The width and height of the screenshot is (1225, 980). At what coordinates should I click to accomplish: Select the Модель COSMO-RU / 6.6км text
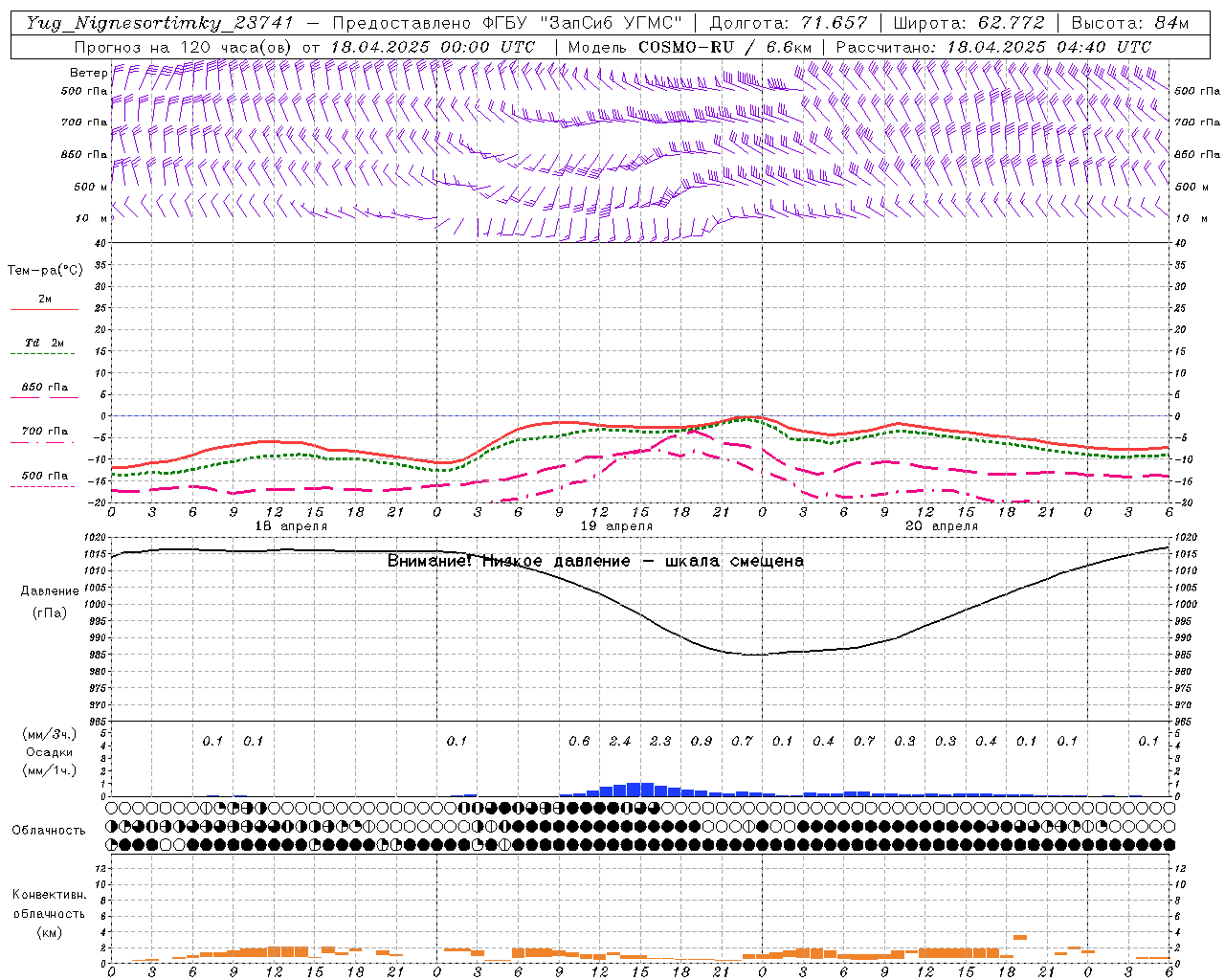point(690,47)
